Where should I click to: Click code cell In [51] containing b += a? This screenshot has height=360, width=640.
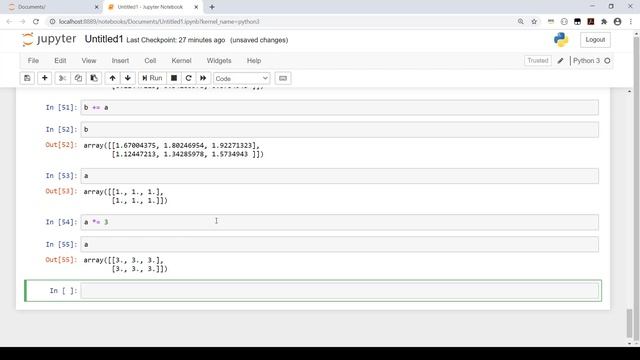point(340,107)
